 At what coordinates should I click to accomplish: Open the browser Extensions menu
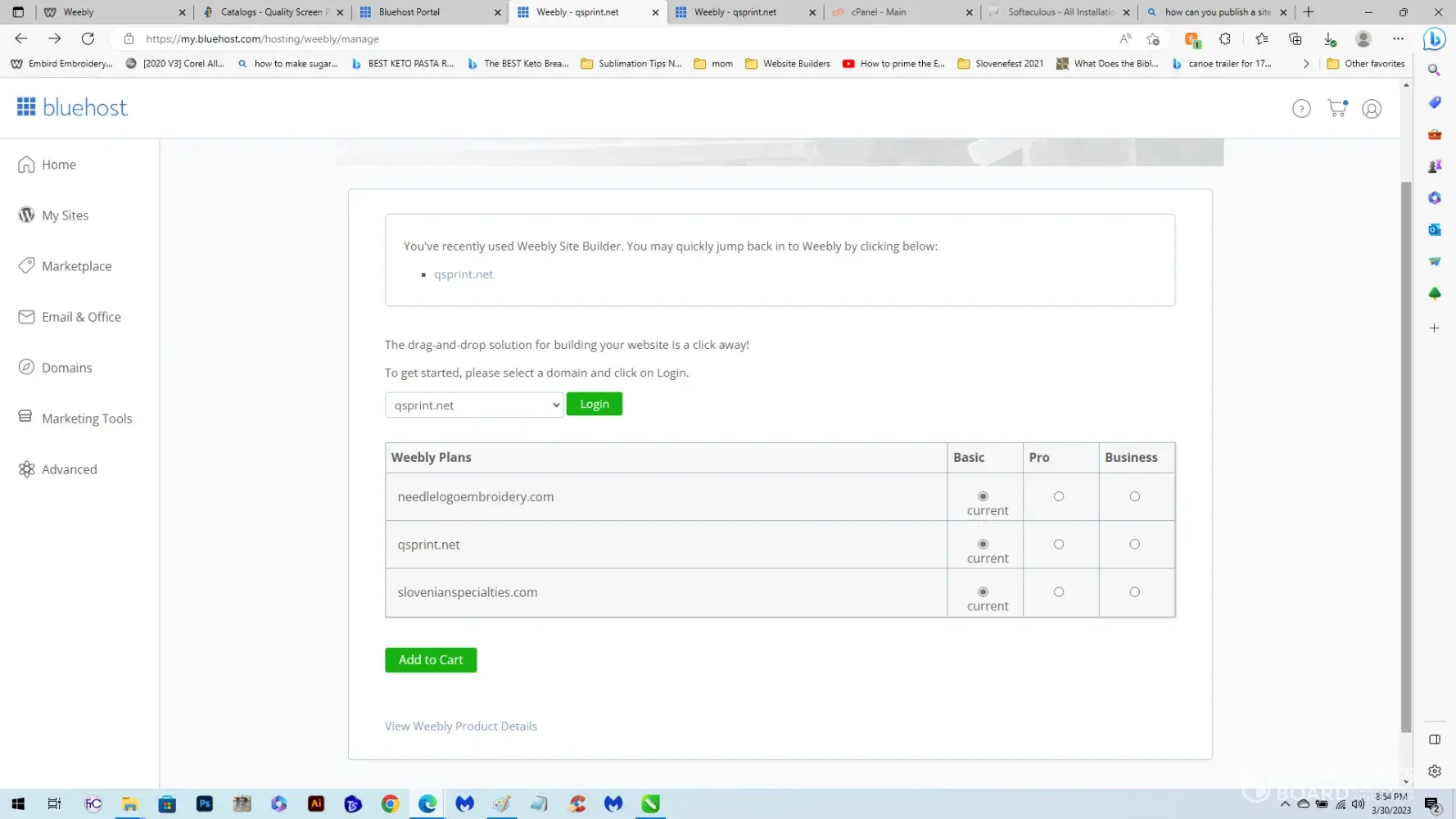[x=1225, y=38]
